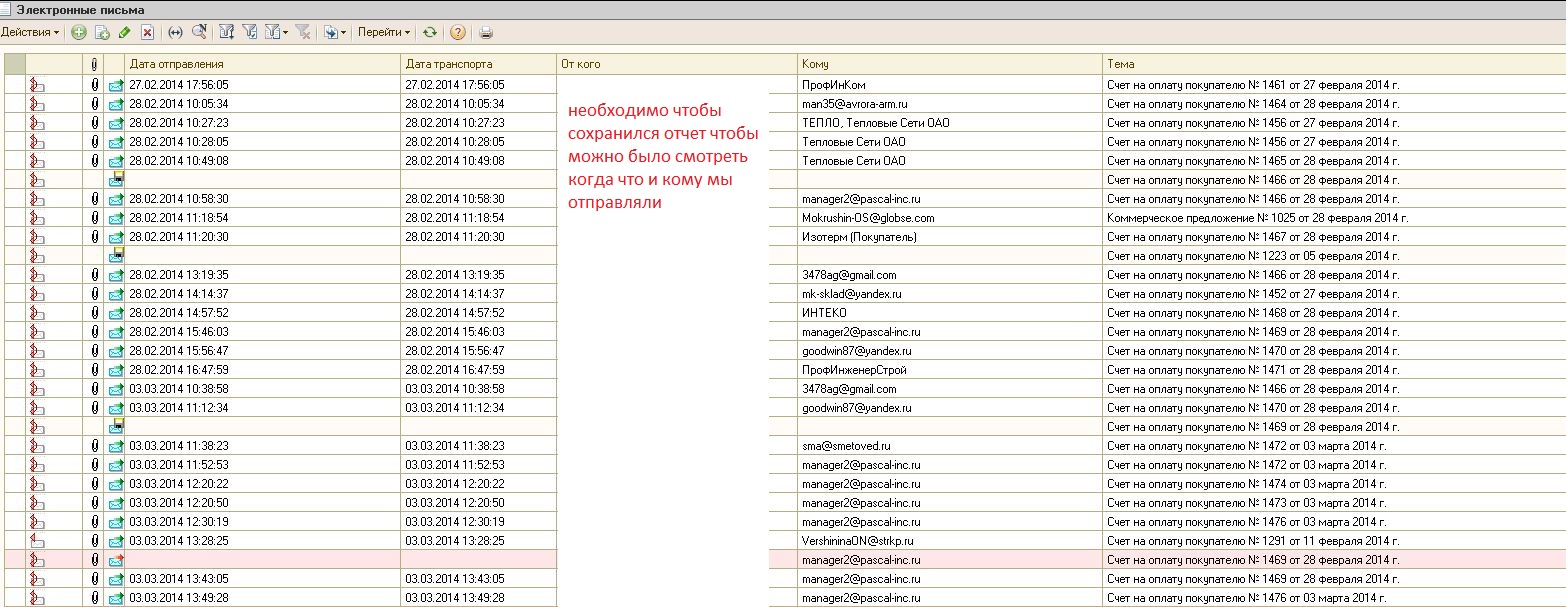Open the Filter and sorting icon
Image resolution: width=1566 pixels, height=607 pixels.
[x=226, y=32]
